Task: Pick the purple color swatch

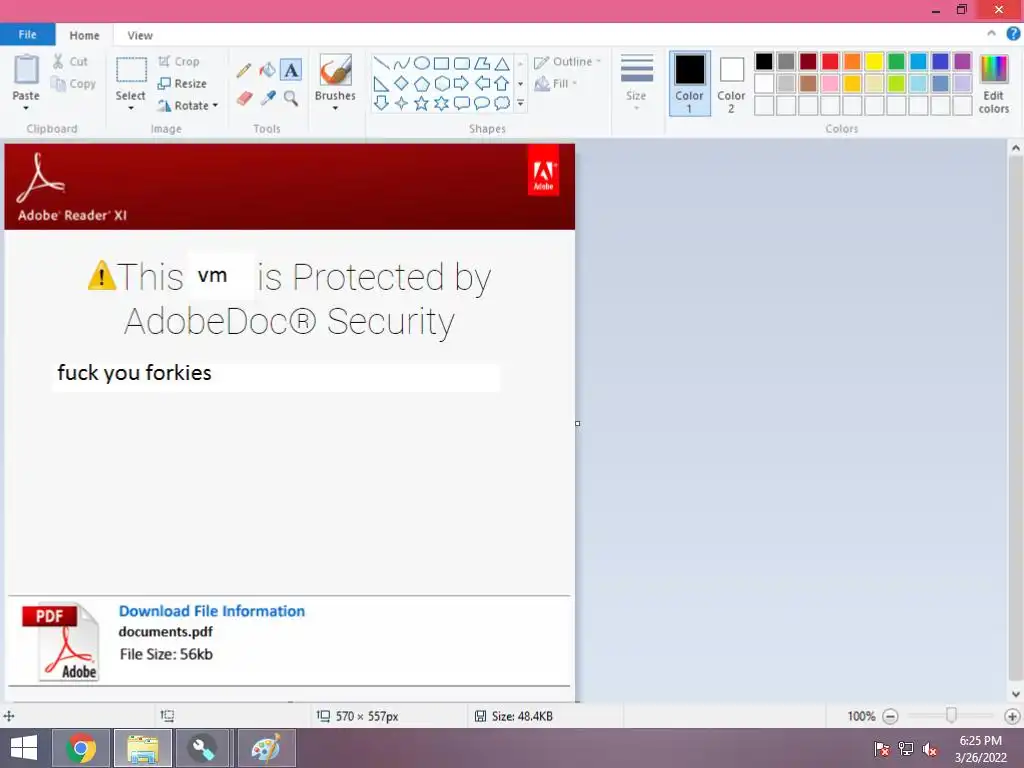Action: (962, 61)
